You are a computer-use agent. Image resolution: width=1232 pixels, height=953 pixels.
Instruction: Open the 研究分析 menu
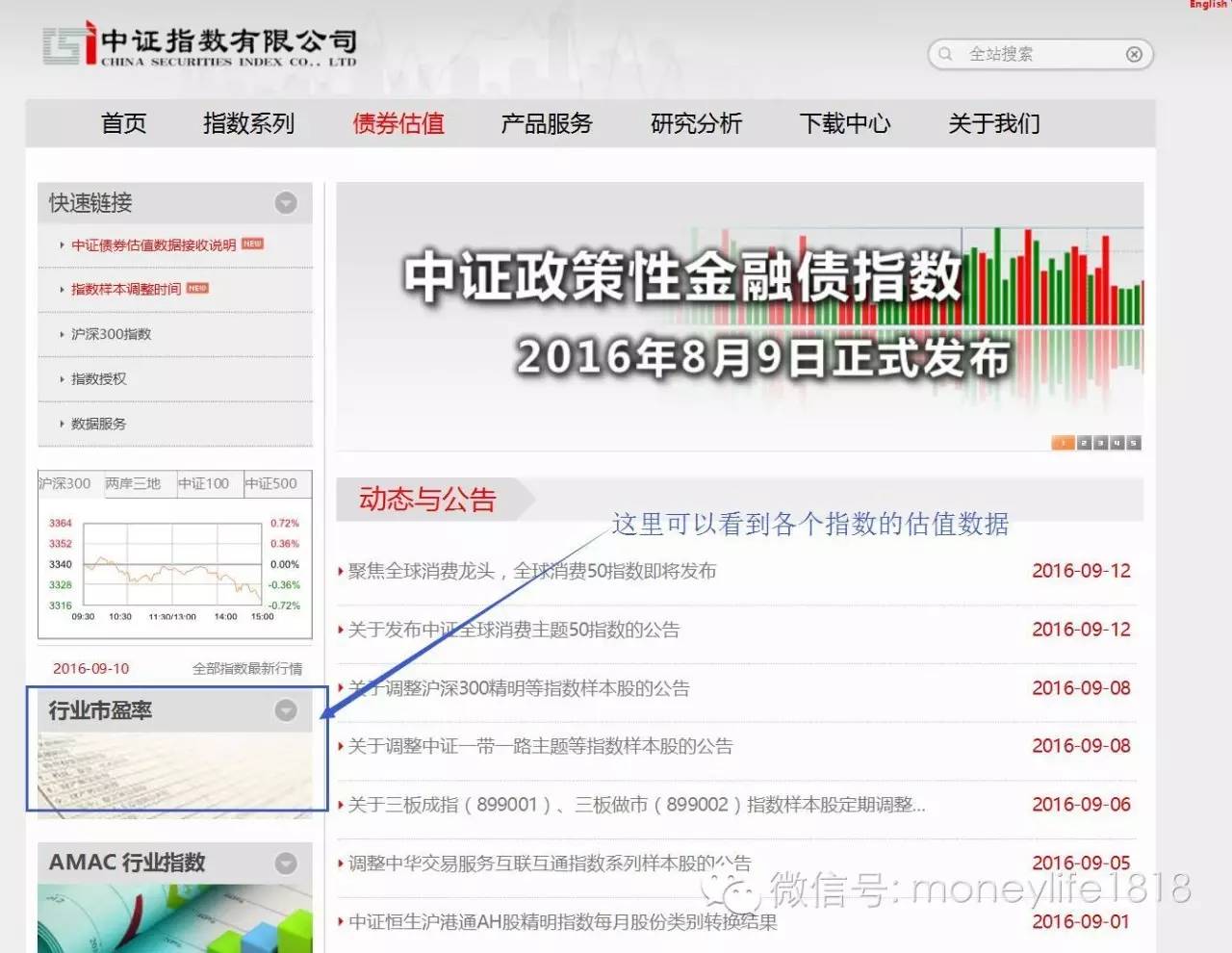tap(696, 123)
